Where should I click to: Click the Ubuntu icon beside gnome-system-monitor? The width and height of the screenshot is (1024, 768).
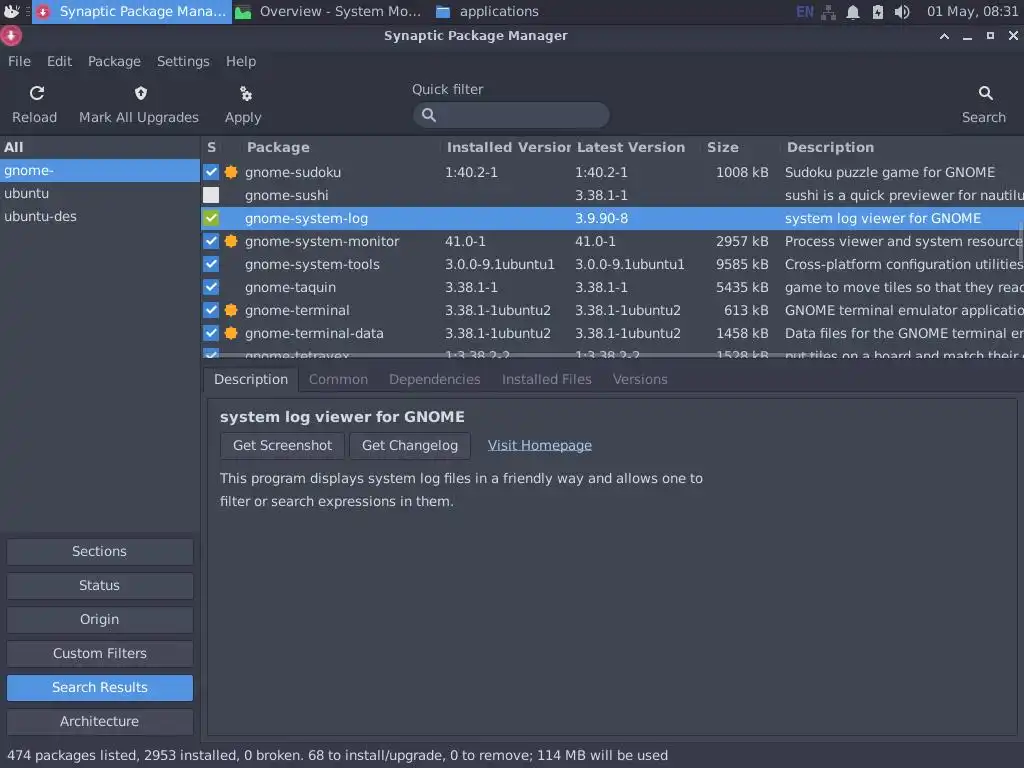click(x=231, y=241)
